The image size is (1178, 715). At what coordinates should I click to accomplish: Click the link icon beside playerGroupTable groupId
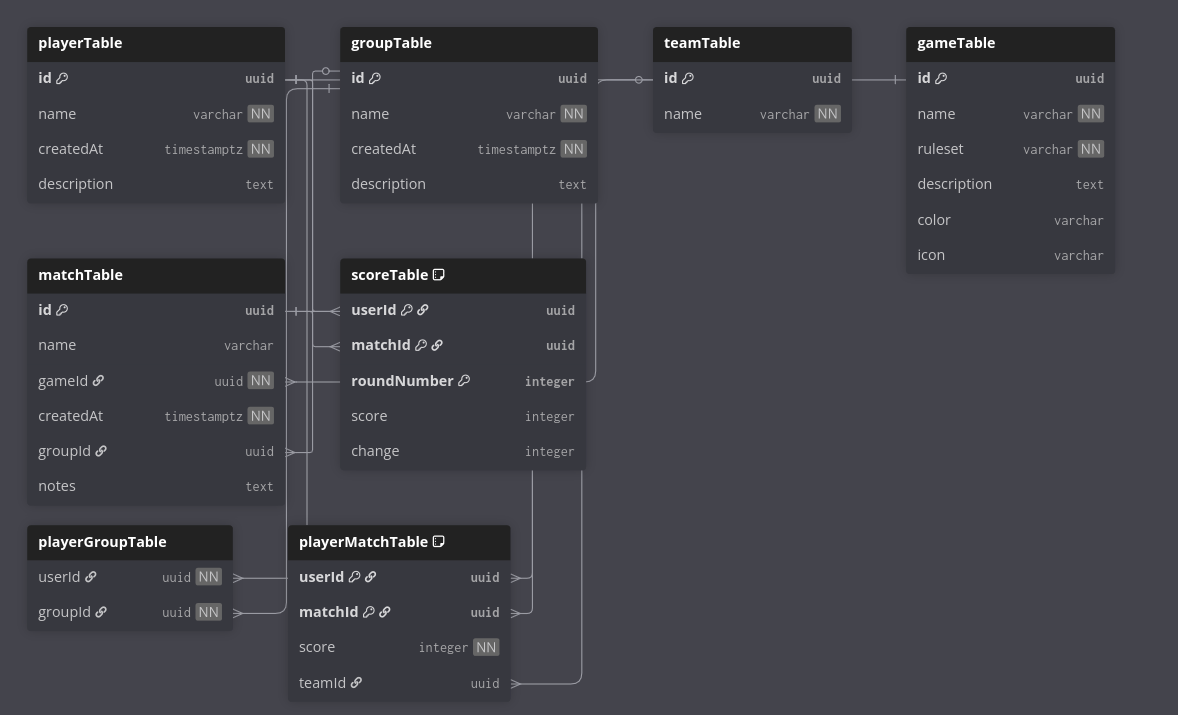coord(101,612)
